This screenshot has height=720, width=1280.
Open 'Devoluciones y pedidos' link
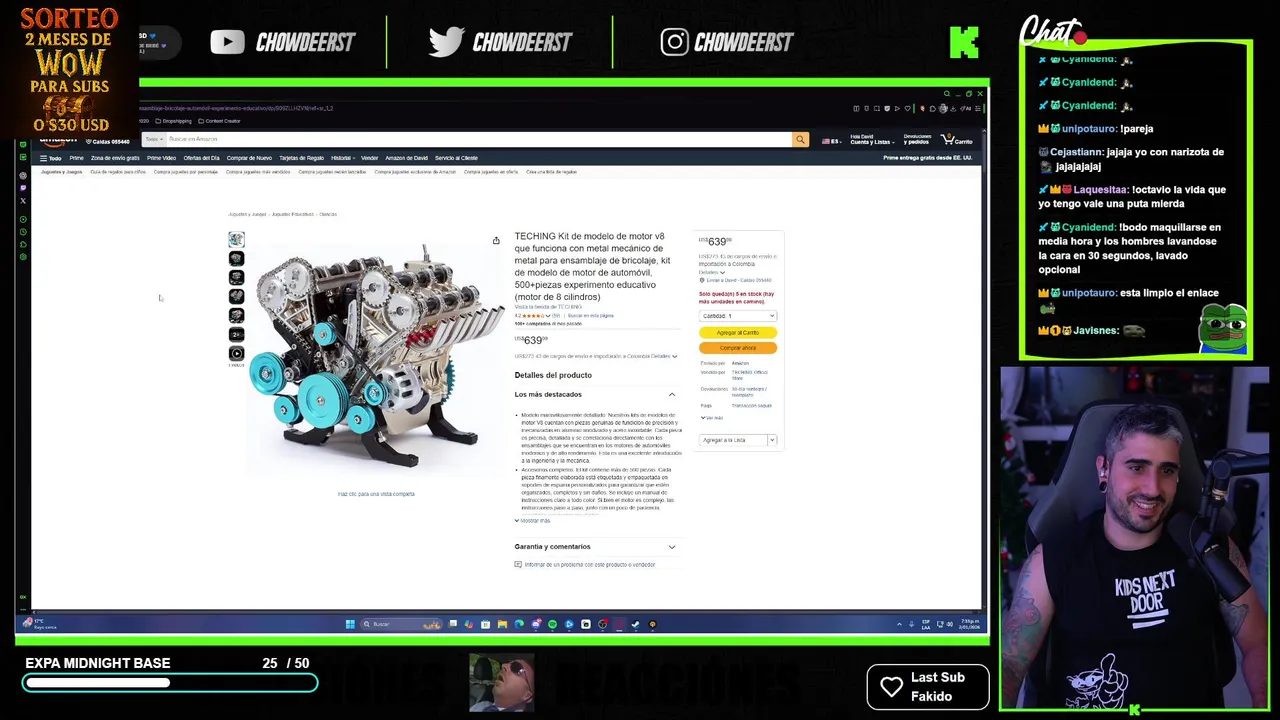point(917,140)
